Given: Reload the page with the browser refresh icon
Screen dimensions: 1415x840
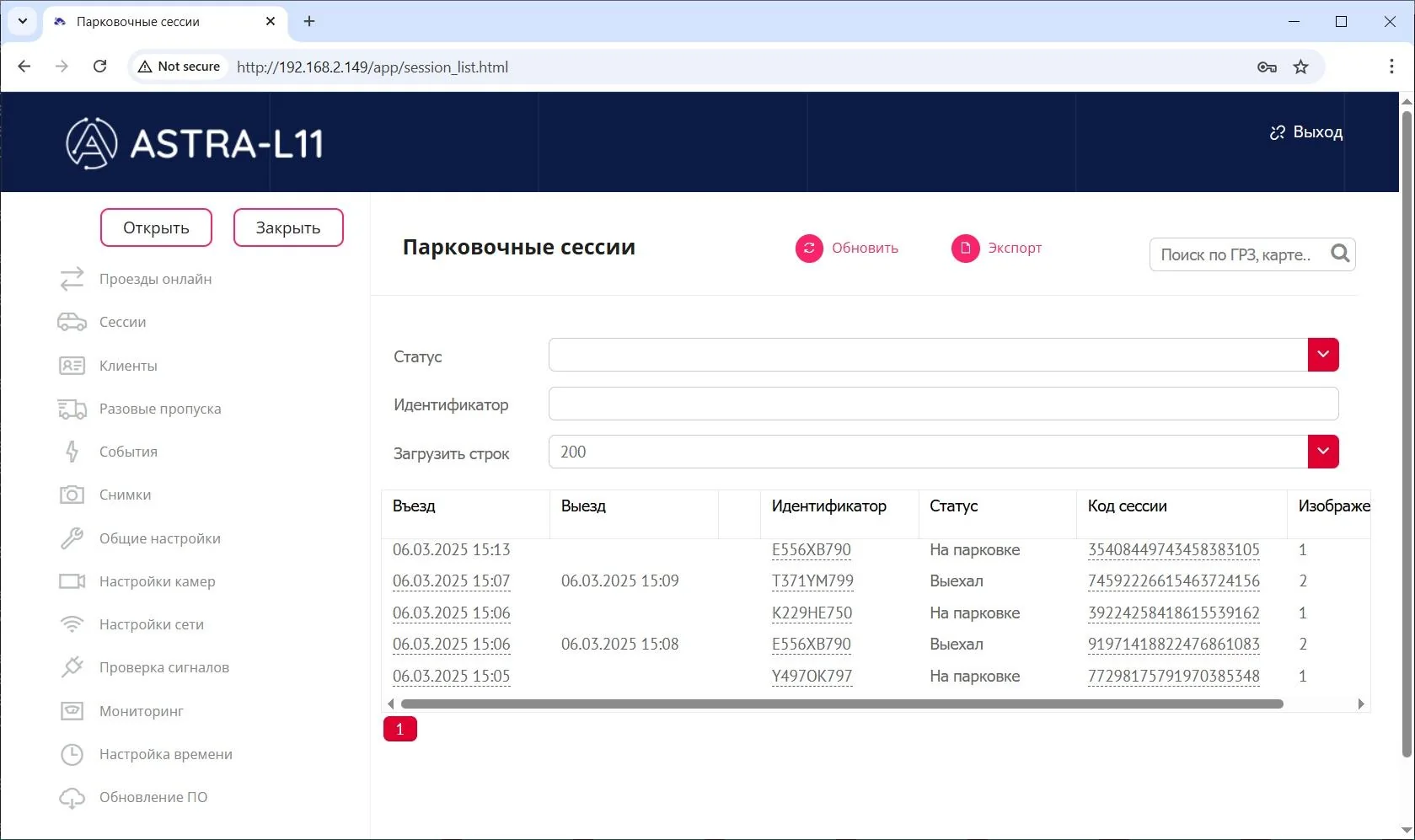Looking at the screenshot, I should [x=99, y=66].
